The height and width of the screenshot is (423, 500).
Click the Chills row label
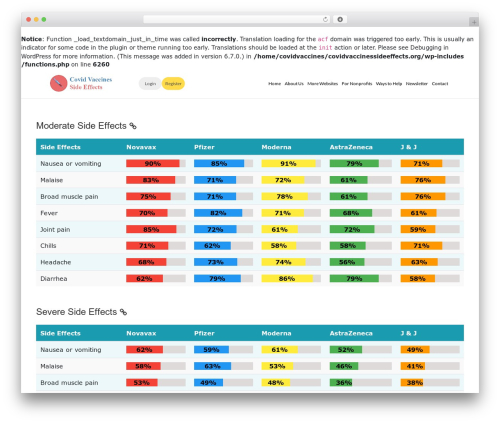coord(48,246)
